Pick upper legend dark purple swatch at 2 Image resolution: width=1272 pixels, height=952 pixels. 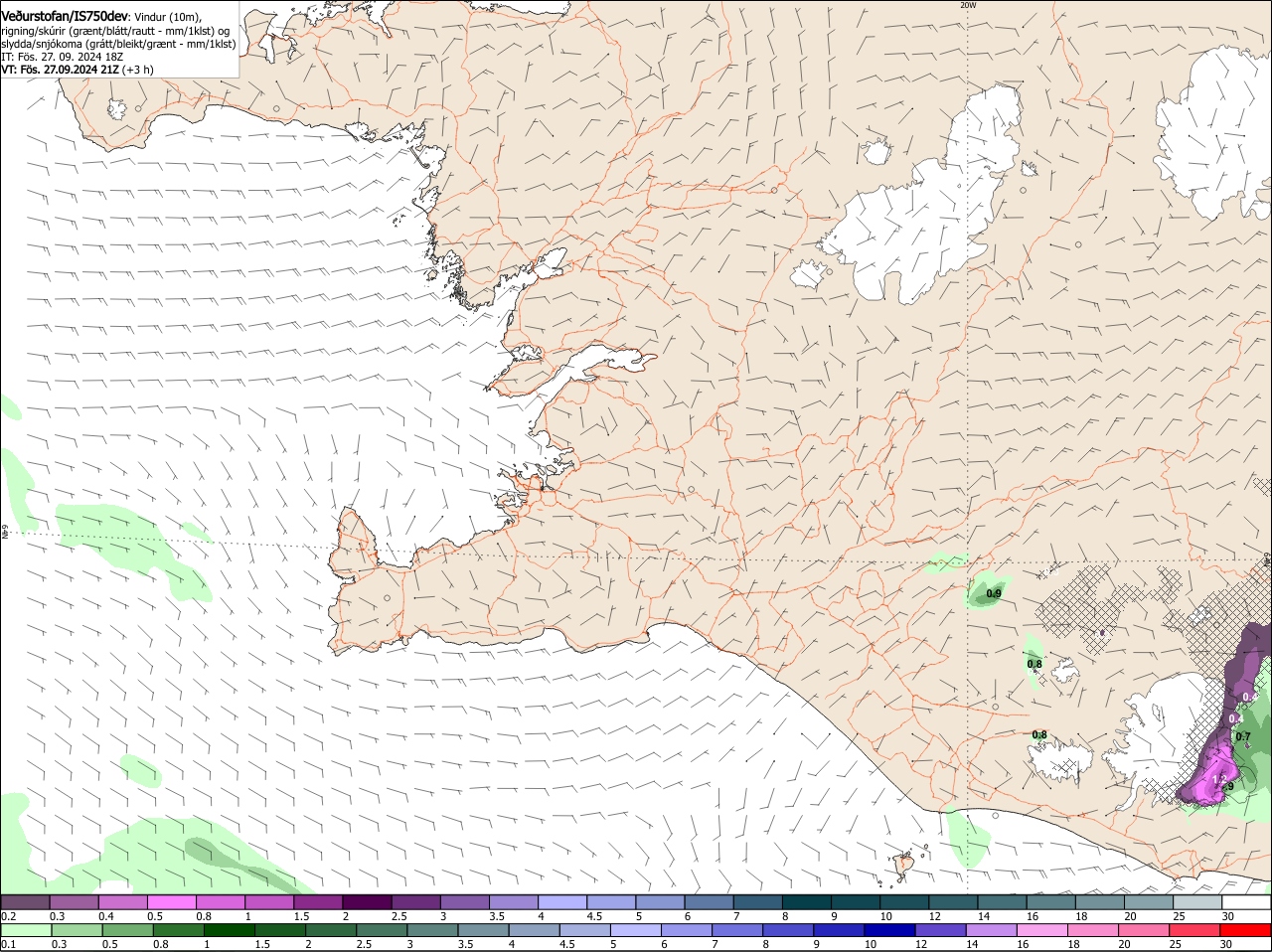click(367, 901)
